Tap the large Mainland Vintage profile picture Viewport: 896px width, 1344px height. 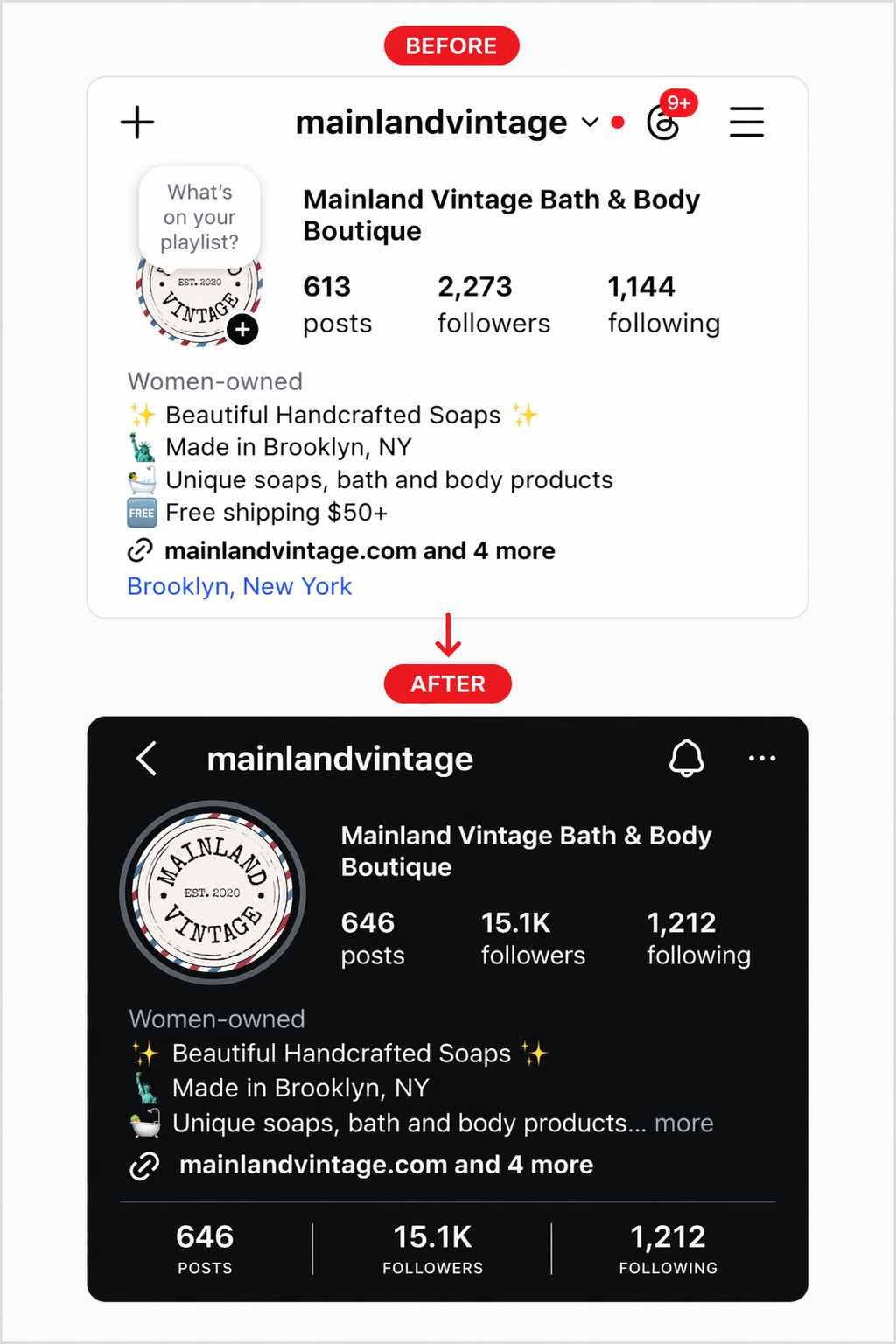click(212, 892)
